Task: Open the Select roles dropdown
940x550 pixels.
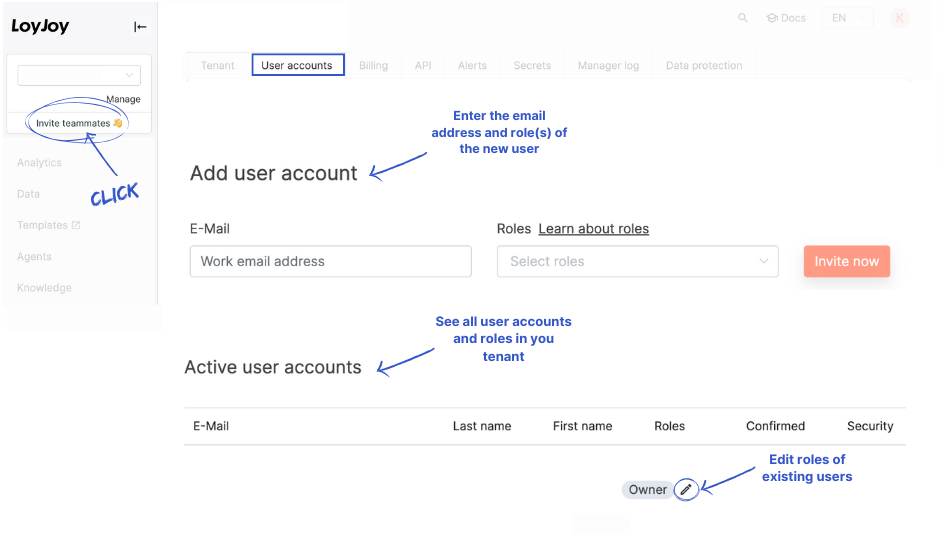Action: (x=637, y=261)
